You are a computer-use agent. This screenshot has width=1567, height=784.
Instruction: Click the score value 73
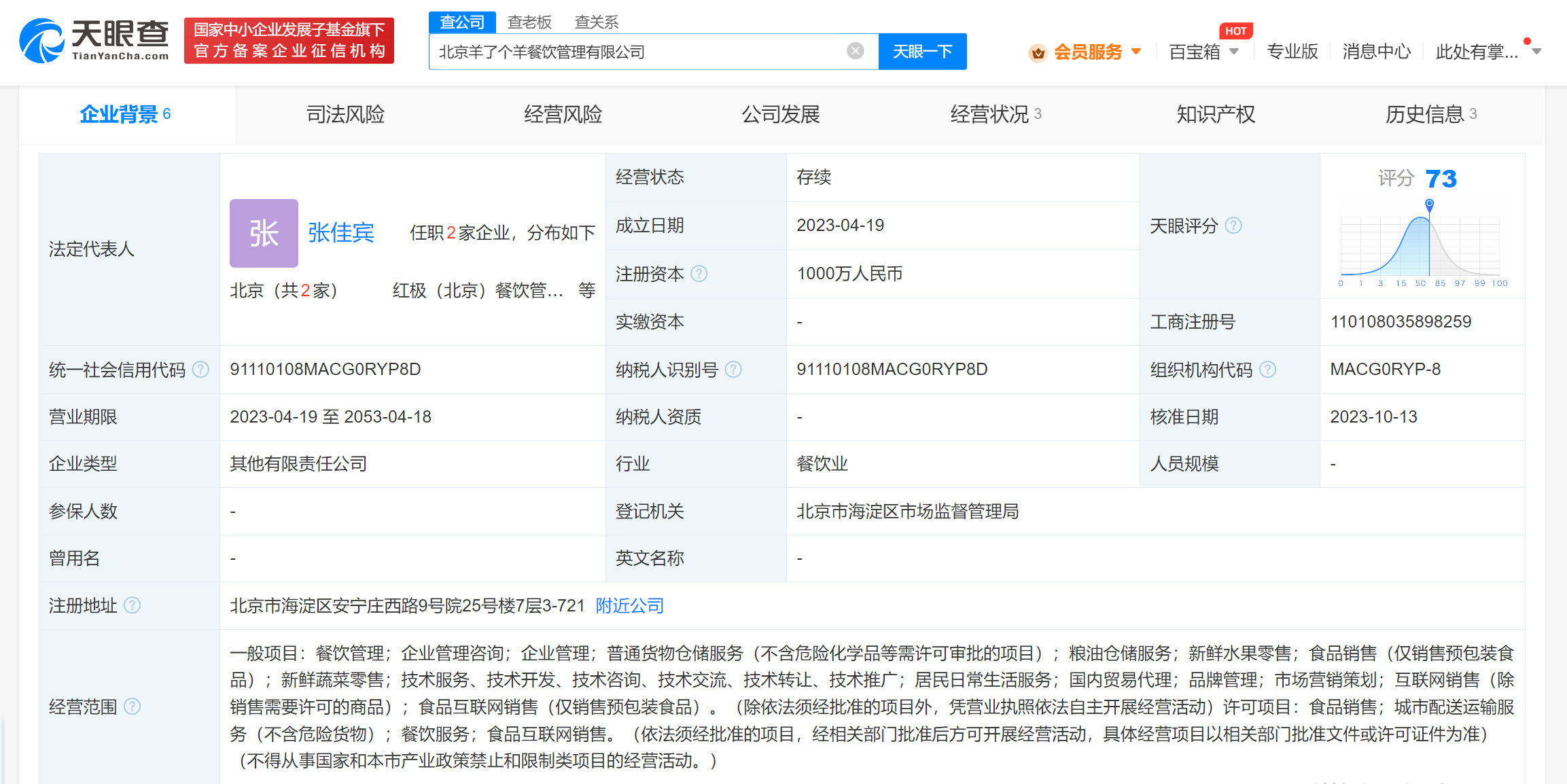coord(1441,179)
